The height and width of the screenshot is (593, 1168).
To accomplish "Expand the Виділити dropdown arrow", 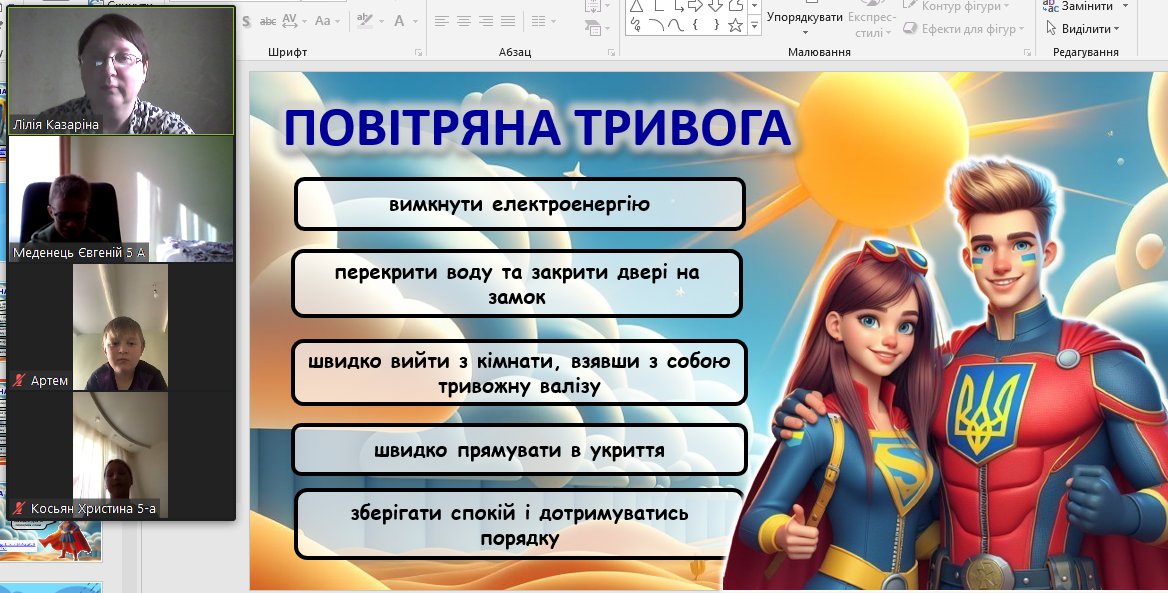I will pos(1117,29).
